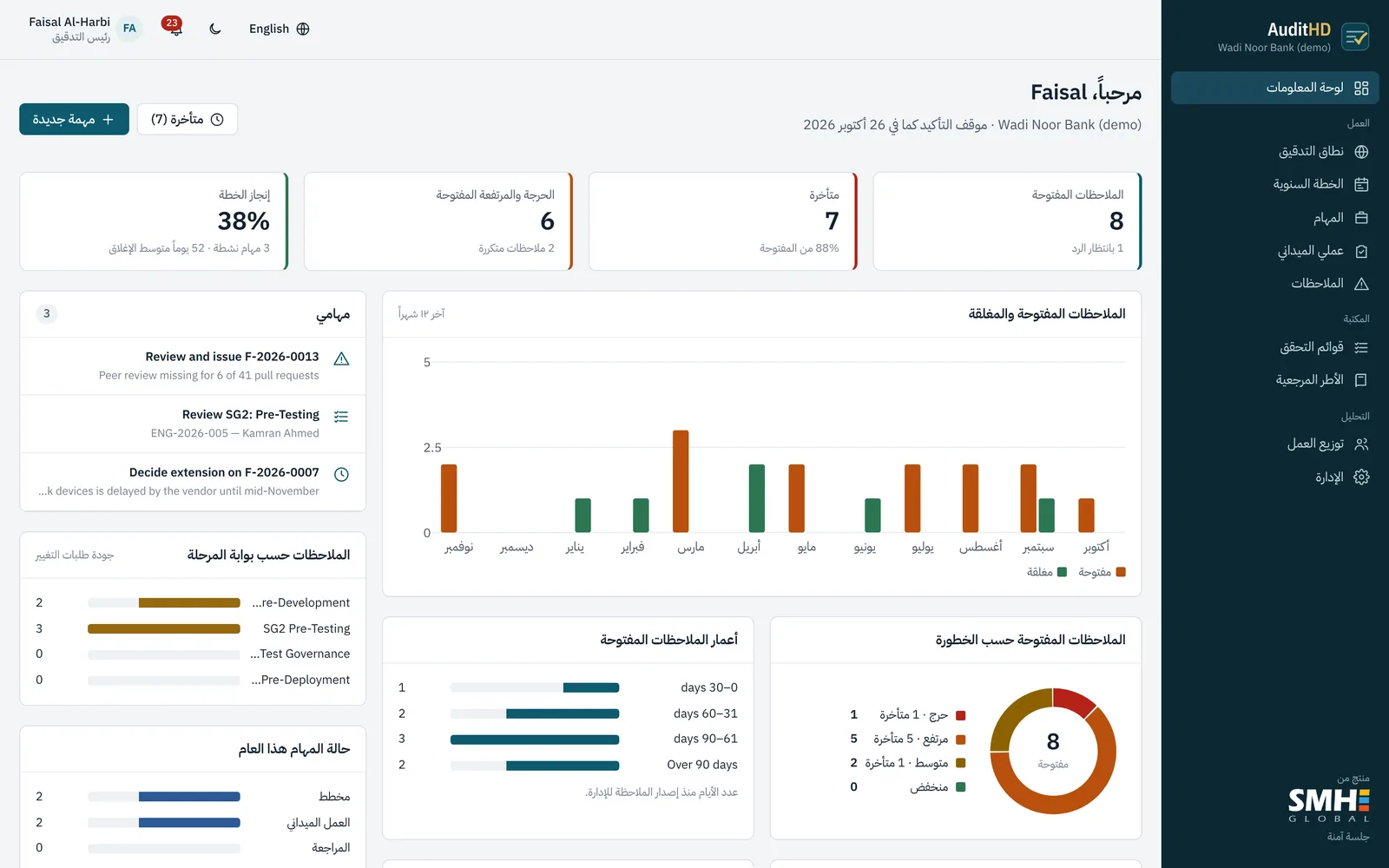Click the 61–90 days aging bar
Screen dimensions: 1389x868
click(x=535, y=740)
